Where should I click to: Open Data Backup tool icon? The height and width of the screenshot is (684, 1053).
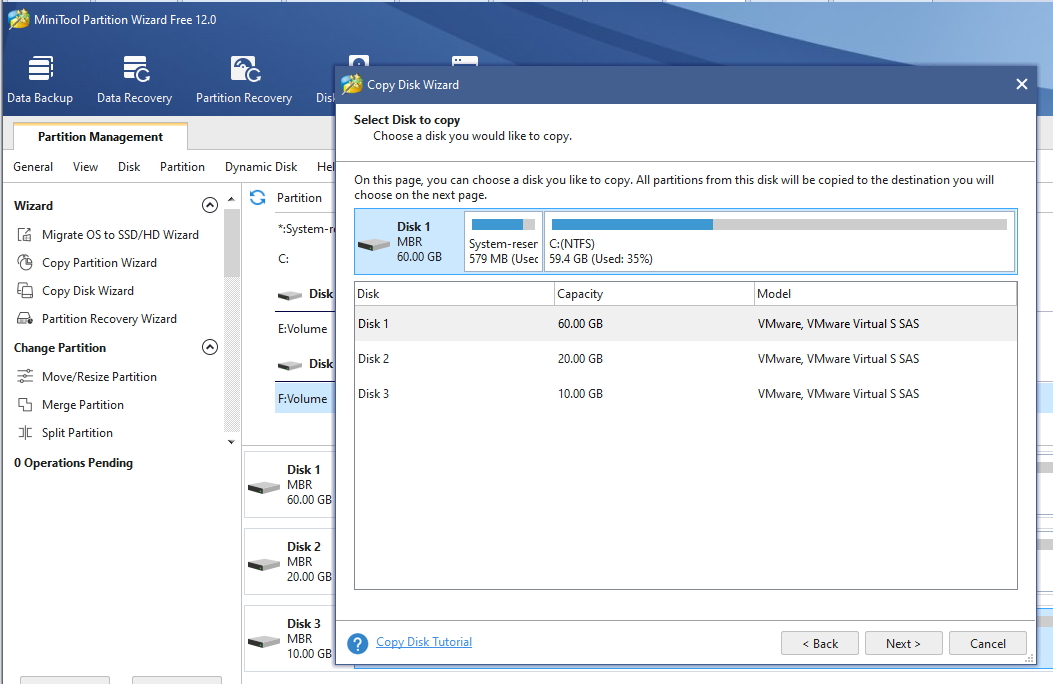pos(40,68)
